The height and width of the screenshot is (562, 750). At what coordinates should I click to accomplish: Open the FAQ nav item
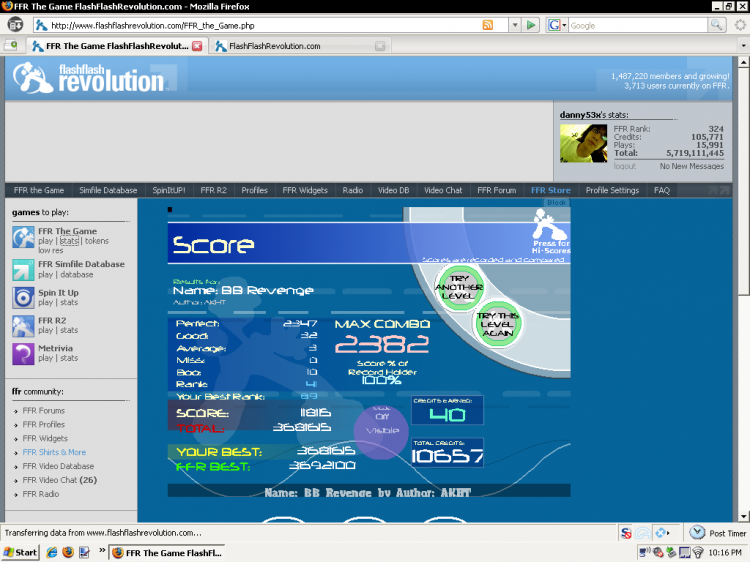[662, 190]
